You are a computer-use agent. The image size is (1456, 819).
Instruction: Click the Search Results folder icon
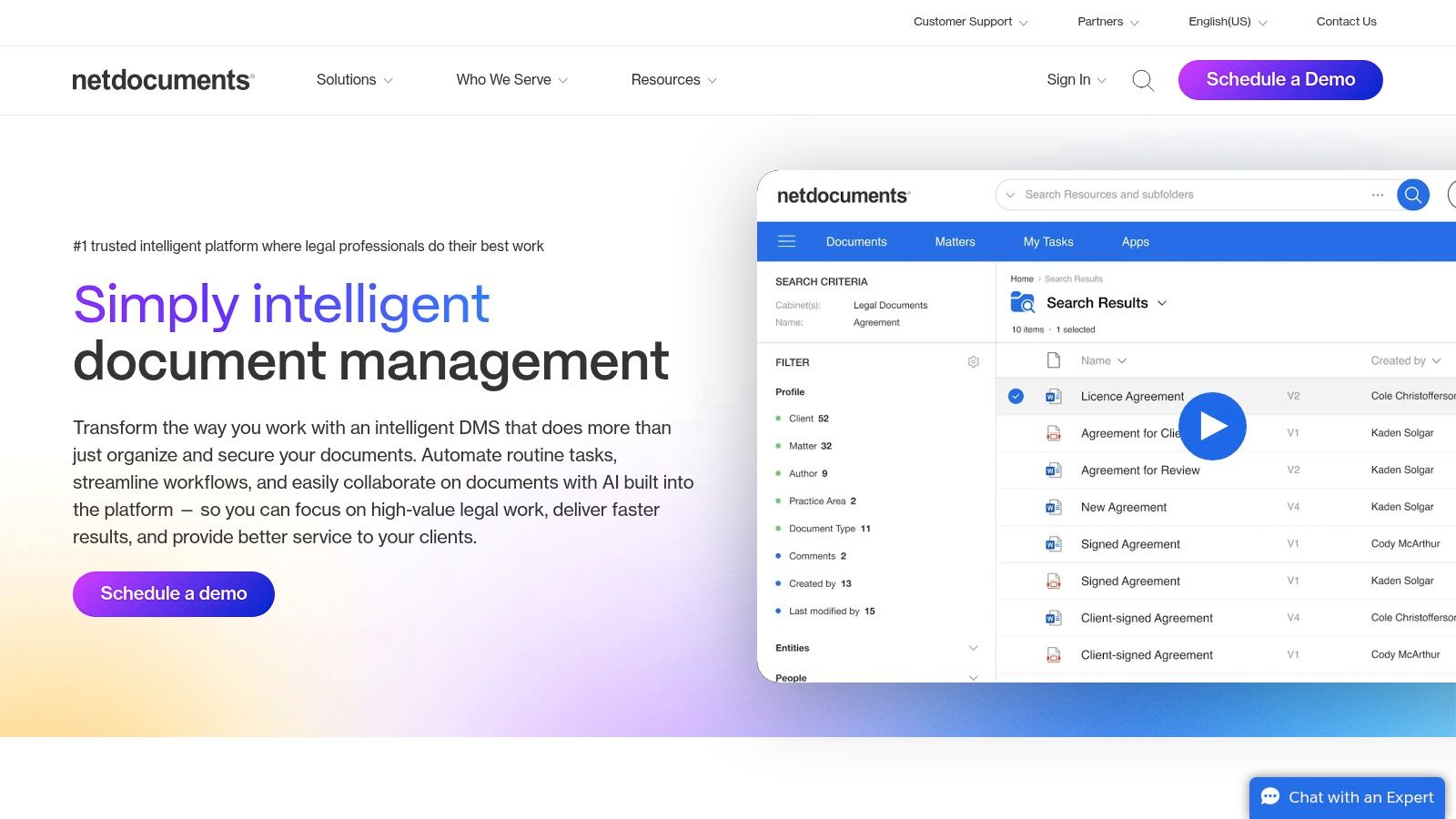click(1023, 303)
